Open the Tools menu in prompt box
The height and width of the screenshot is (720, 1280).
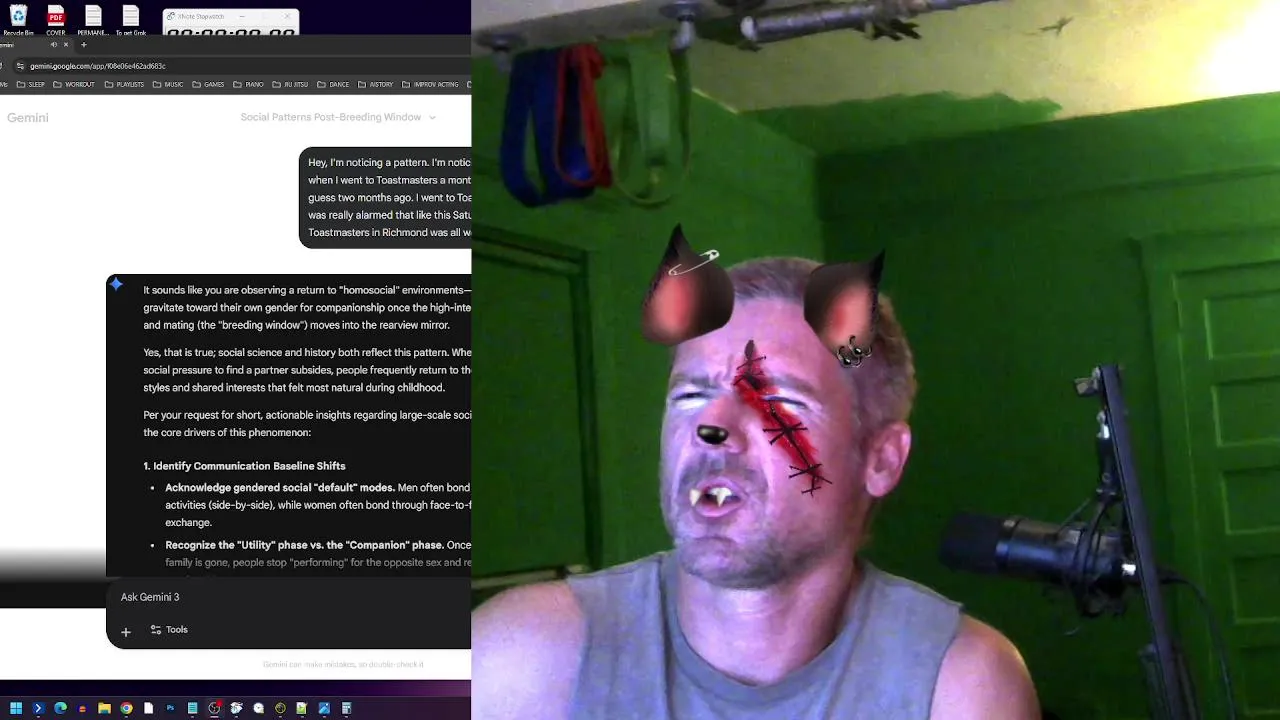pyautogui.click(x=169, y=630)
